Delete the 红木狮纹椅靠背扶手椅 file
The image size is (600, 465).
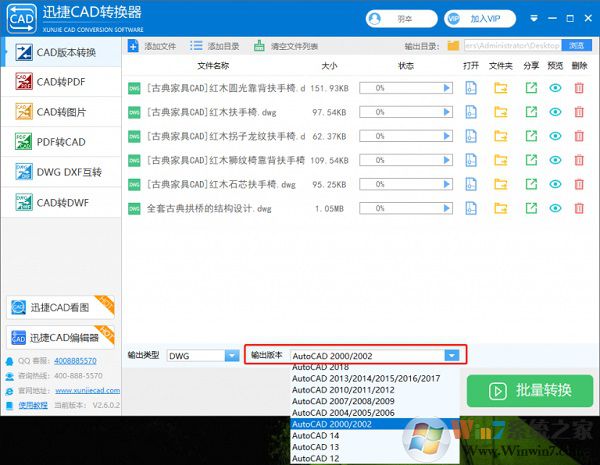[579, 160]
